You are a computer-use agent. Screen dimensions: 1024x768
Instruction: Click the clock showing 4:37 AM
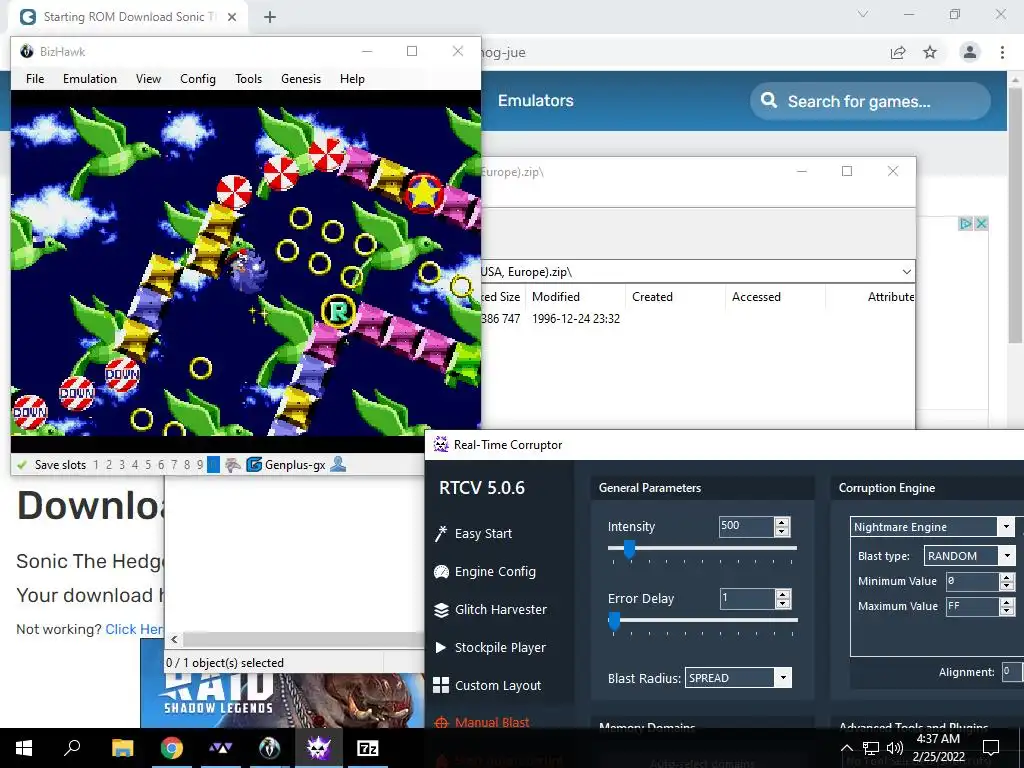[938, 739]
